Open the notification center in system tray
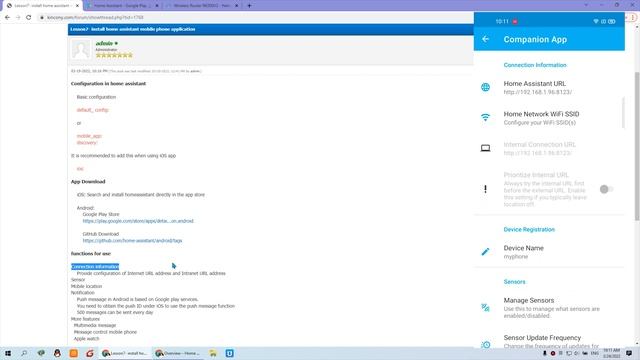640x360 pixels. pos(629,353)
